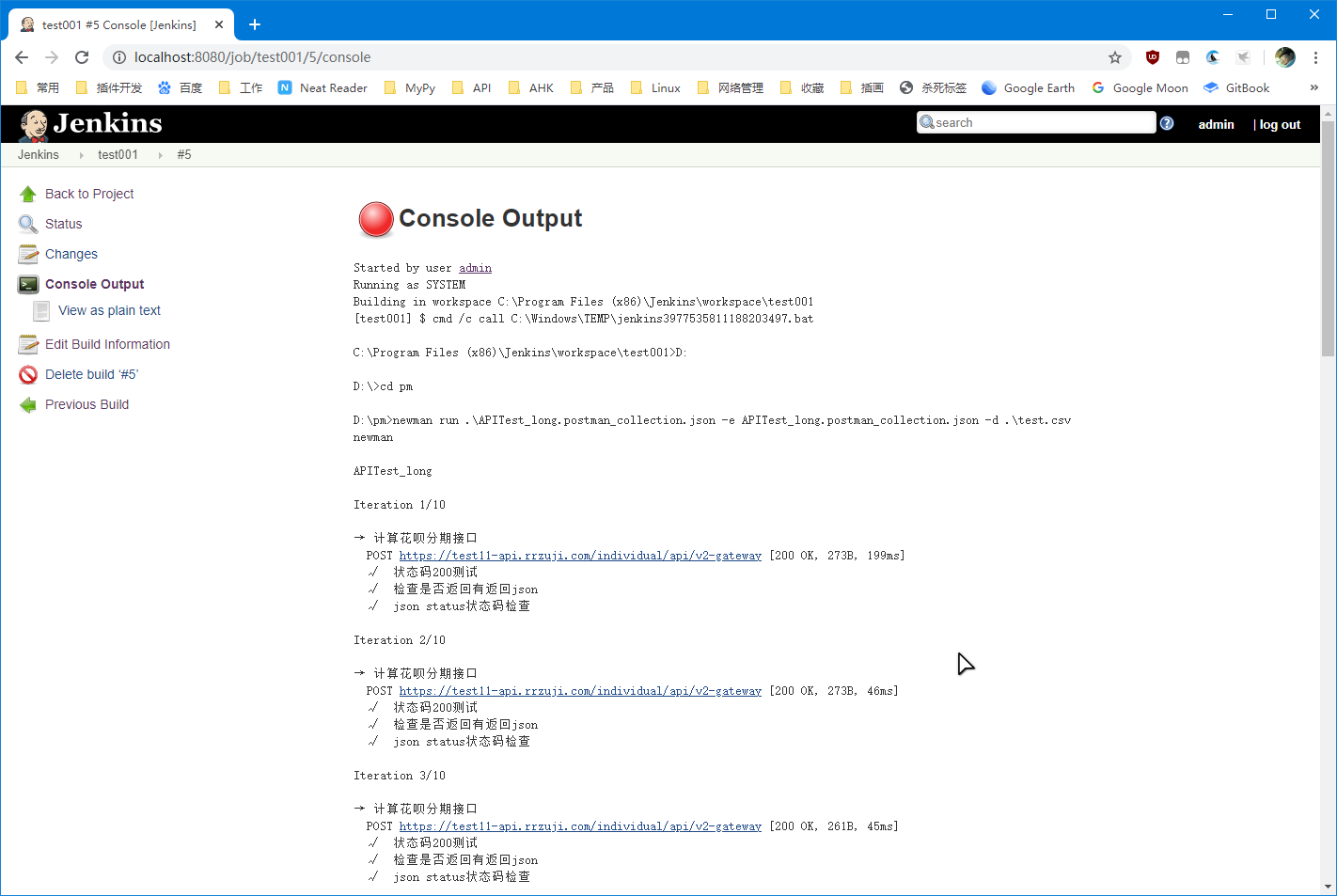
Task: Click log out link
Action: [x=1280, y=124]
